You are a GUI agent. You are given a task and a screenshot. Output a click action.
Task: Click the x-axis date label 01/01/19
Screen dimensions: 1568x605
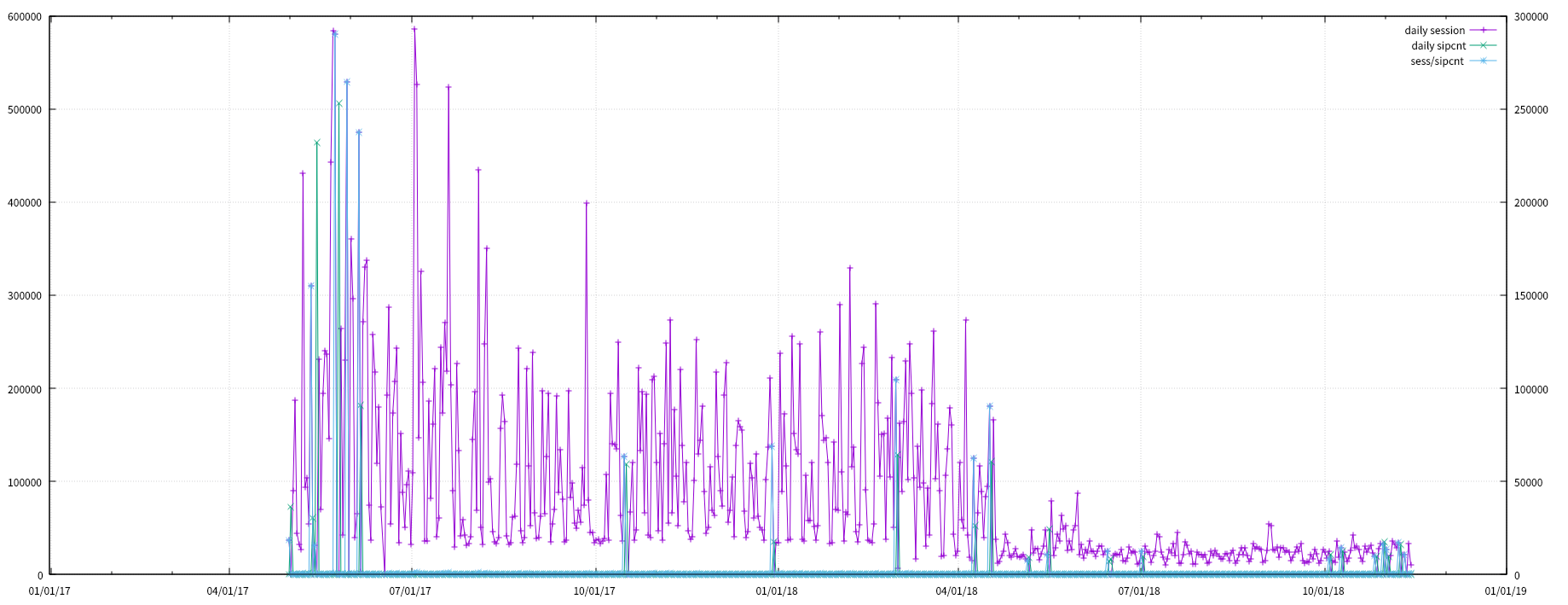1506,590
